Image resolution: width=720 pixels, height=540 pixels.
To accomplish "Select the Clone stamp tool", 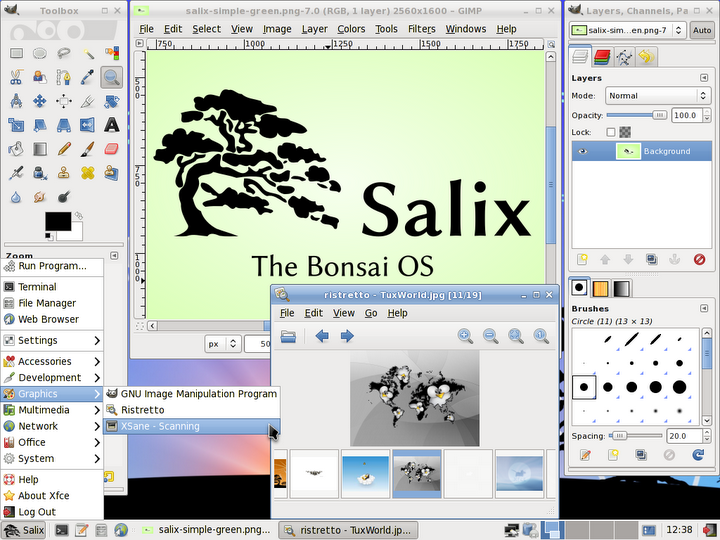I will 64,173.
